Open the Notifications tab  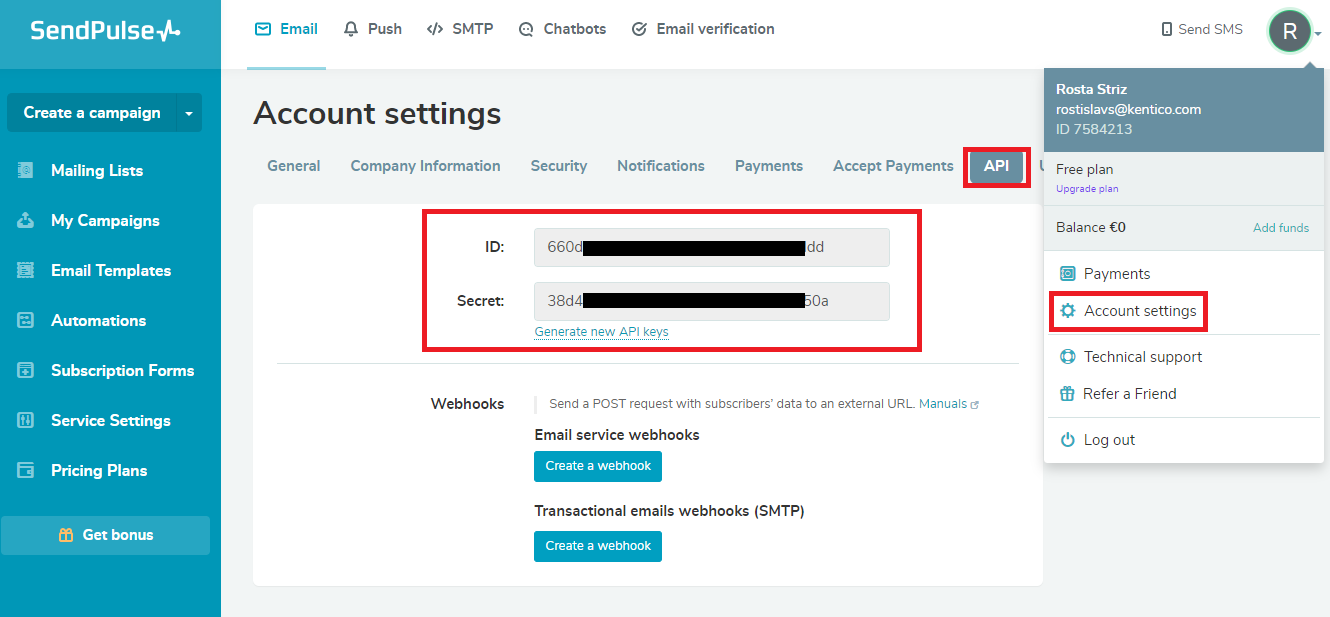(x=661, y=166)
